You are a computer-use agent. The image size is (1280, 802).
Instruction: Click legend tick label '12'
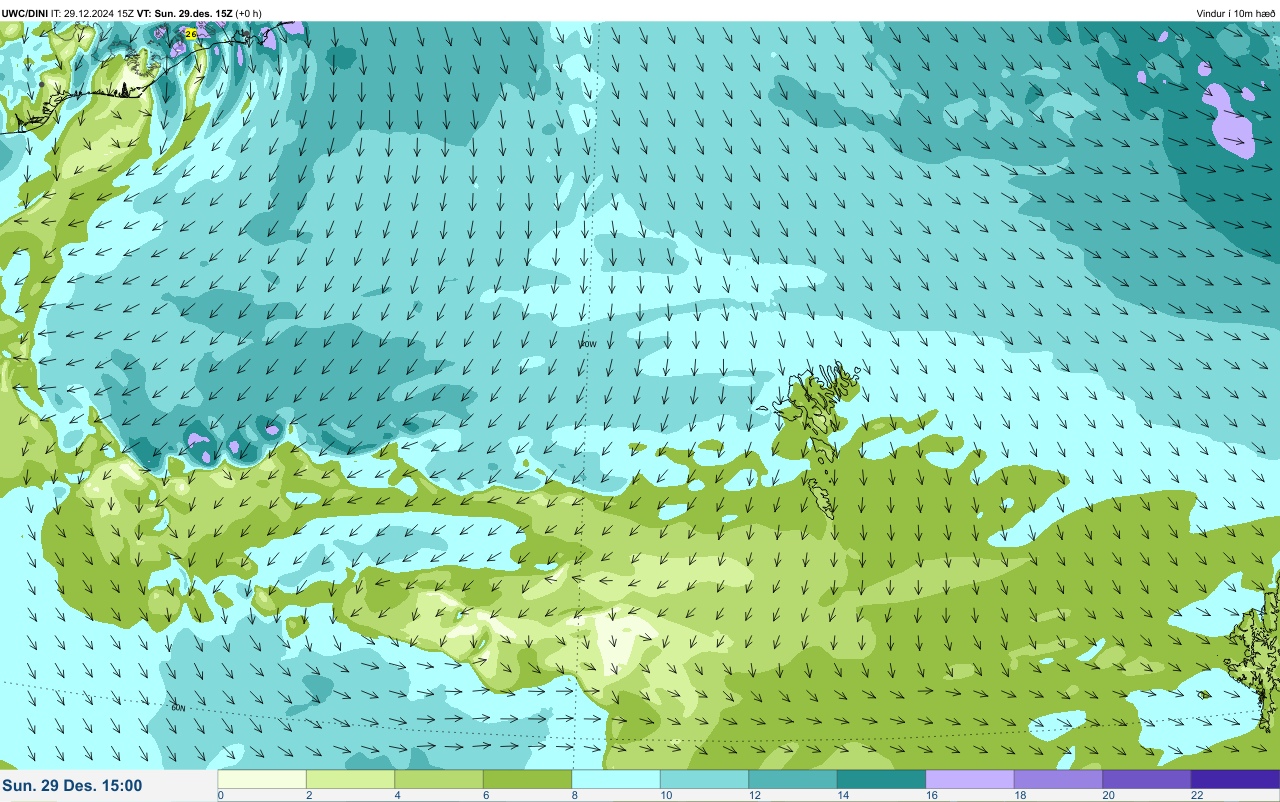(755, 795)
